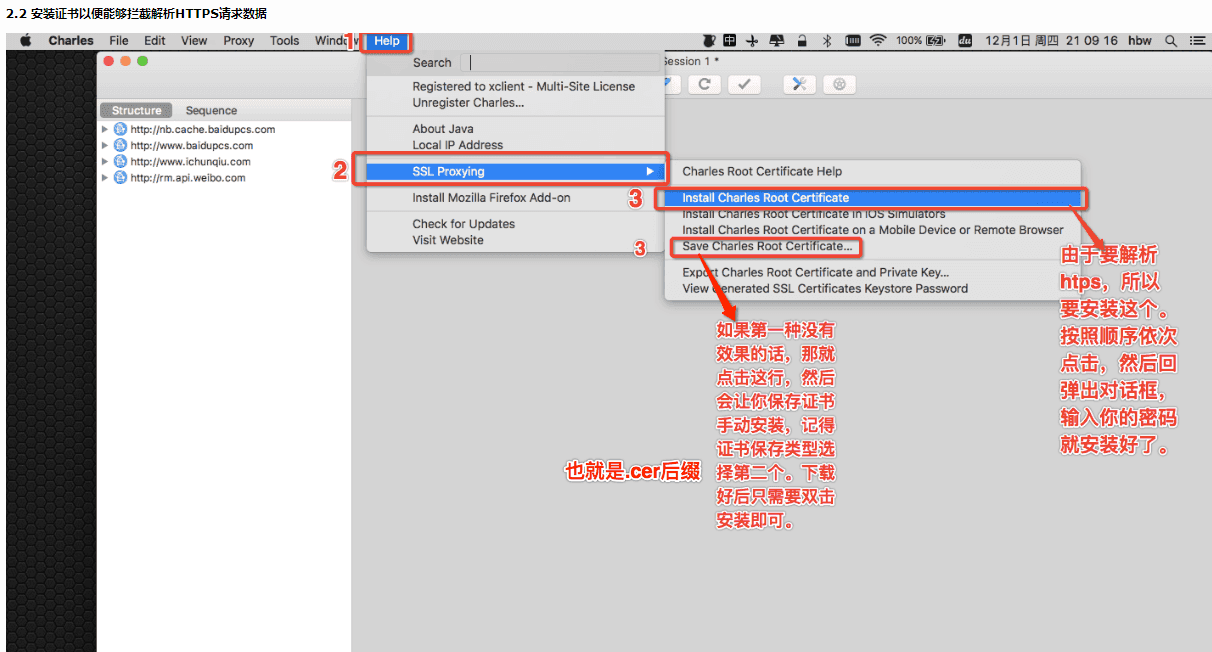Open the Settings gear toolbar button
Image resolution: width=1212 pixels, height=652 pixels.
coord(839,85)
